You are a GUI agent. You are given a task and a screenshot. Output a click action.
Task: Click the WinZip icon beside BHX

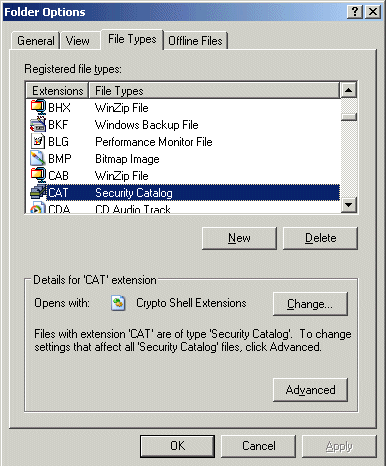point(38,107)
